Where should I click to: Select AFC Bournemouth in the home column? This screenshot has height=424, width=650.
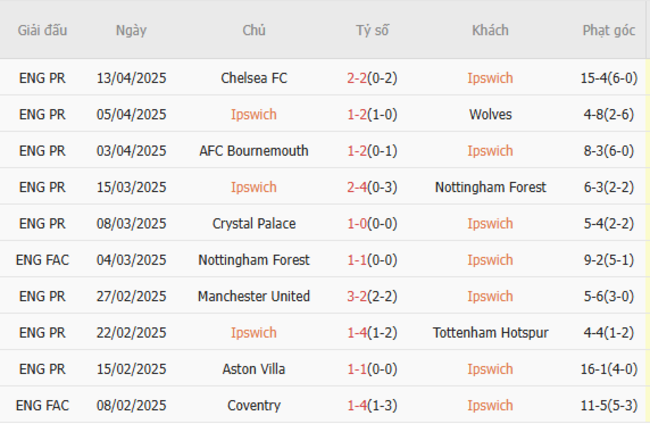(x=253, y=151)
